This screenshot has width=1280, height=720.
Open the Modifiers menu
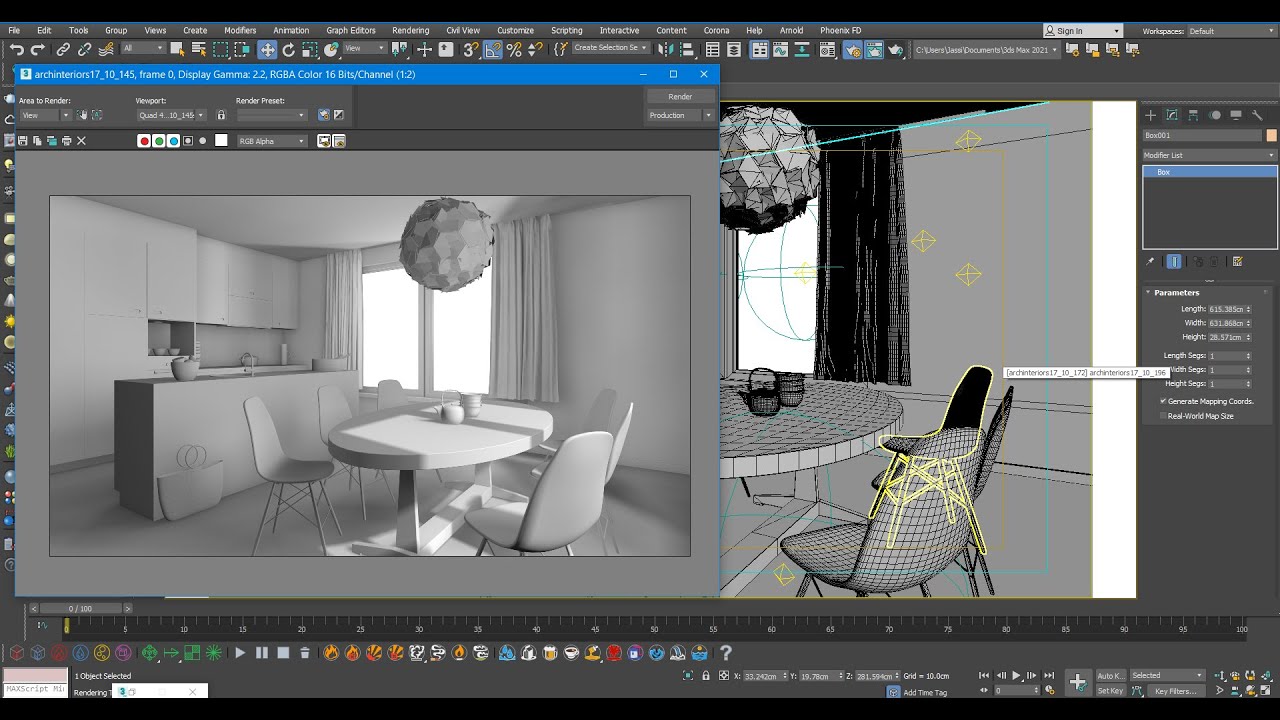(x=240, y=31)
